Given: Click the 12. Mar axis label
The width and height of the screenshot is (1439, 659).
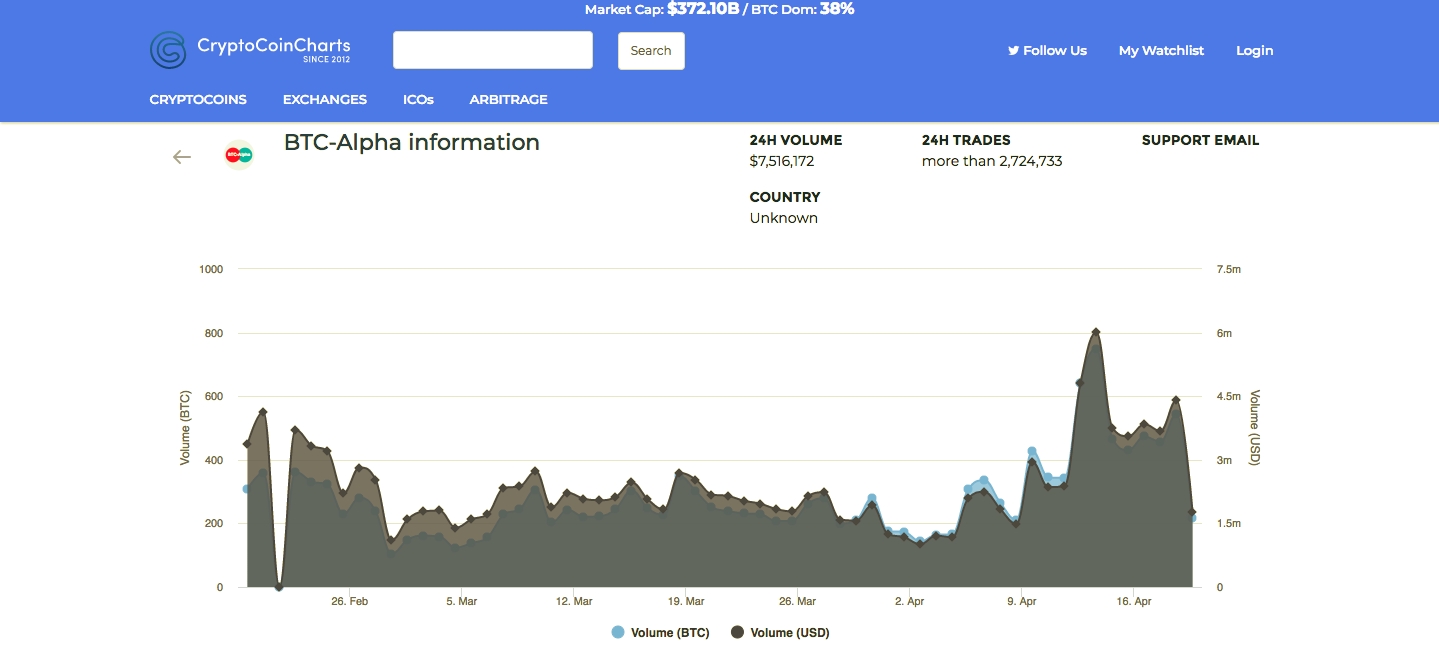Looking at the screenshot, I should (574, 601).
